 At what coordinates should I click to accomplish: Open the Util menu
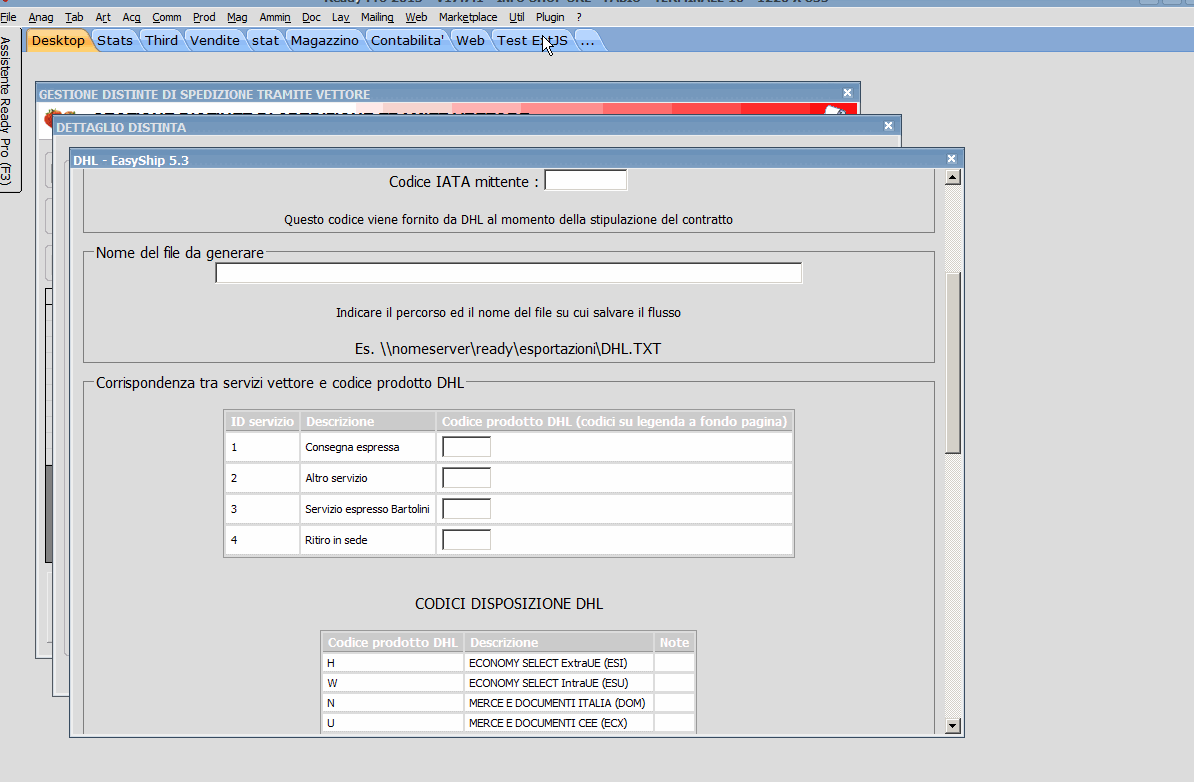[516, 17]
